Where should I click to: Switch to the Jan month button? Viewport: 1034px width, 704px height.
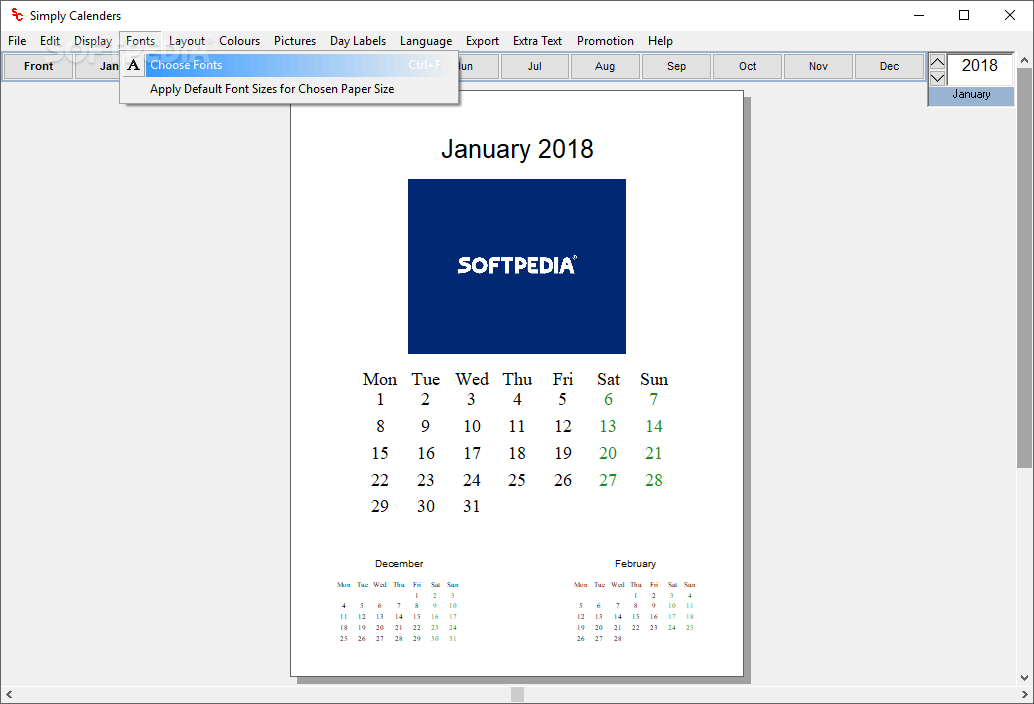click(98, 66)
